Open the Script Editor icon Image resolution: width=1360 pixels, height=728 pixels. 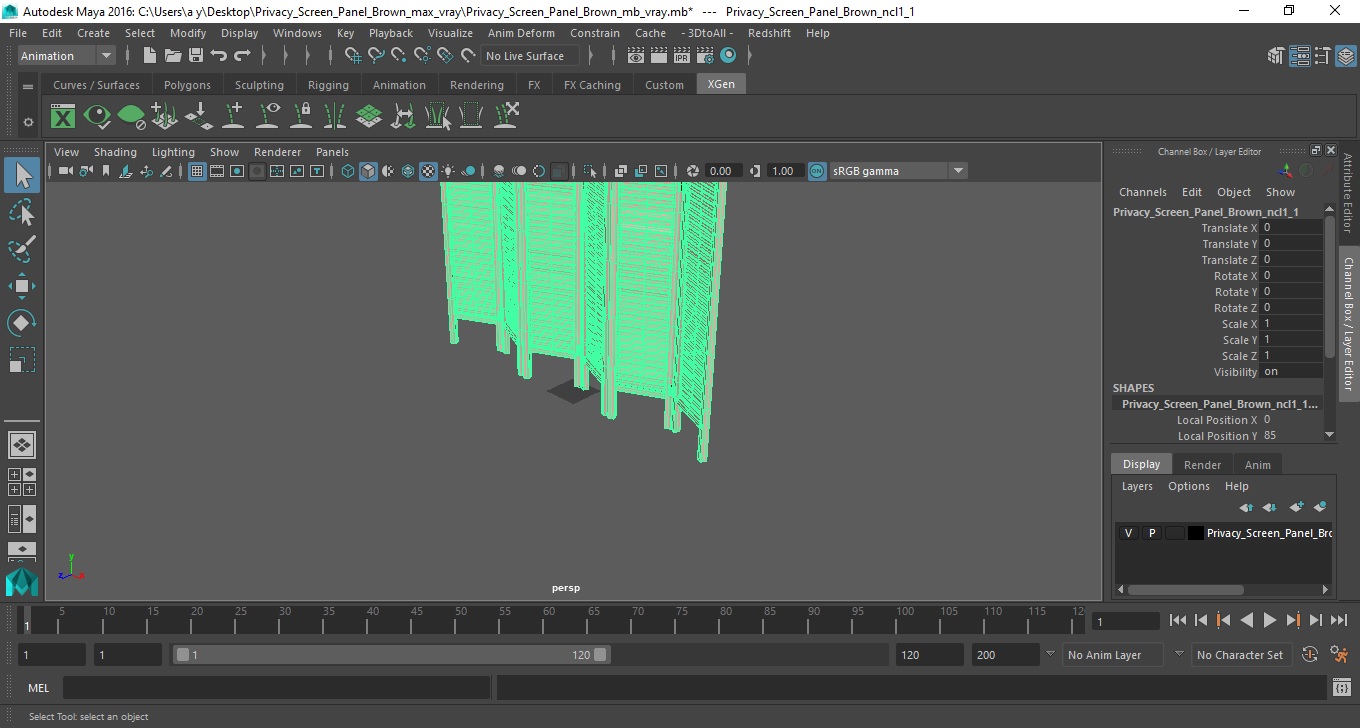pos(1342,688)
